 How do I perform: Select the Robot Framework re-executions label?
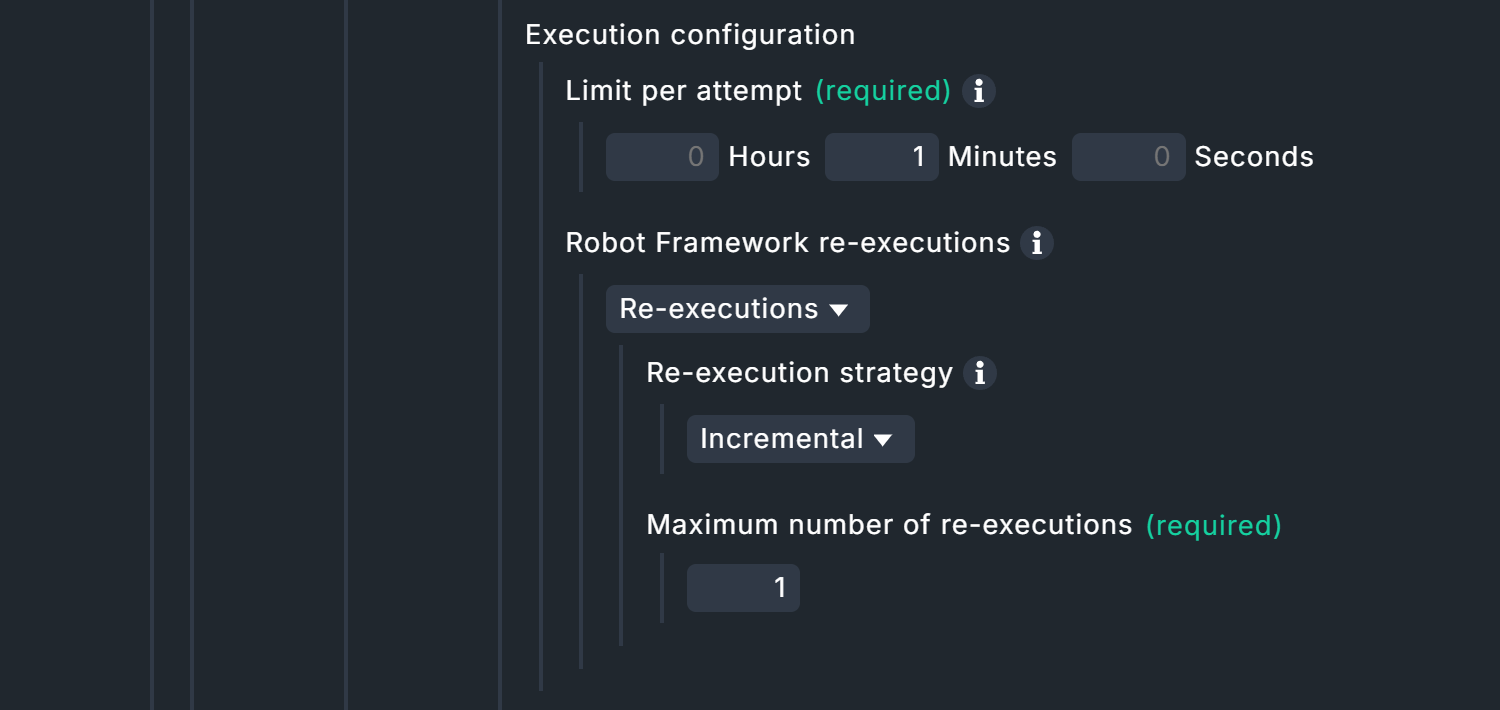[786, 243]
